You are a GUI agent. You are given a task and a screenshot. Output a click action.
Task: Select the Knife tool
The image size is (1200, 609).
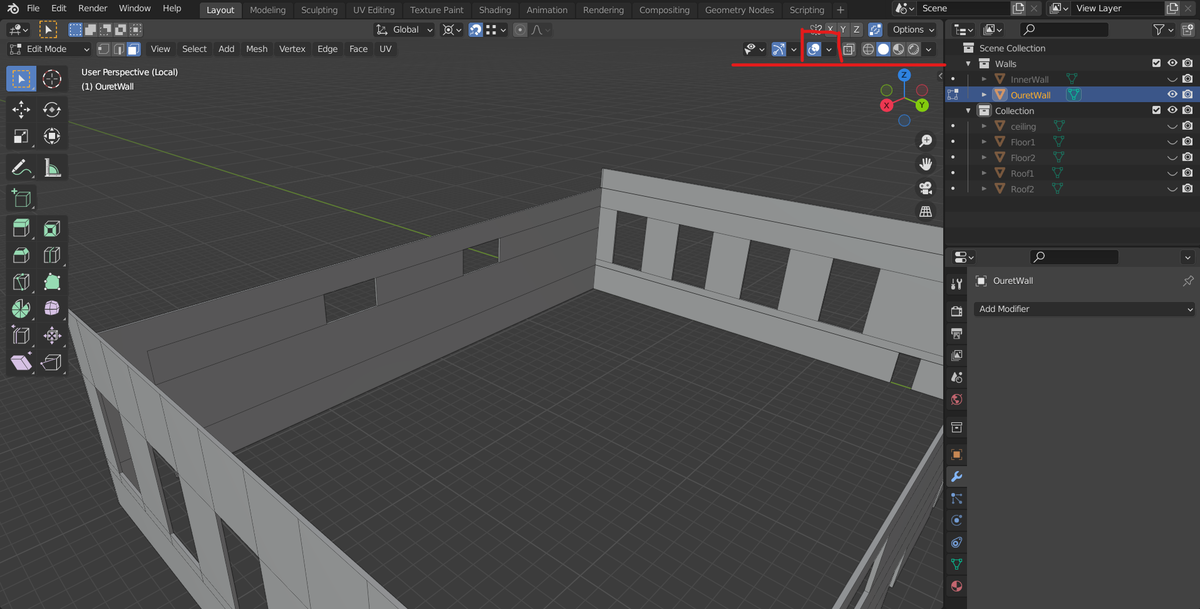[x=21, y=282]
